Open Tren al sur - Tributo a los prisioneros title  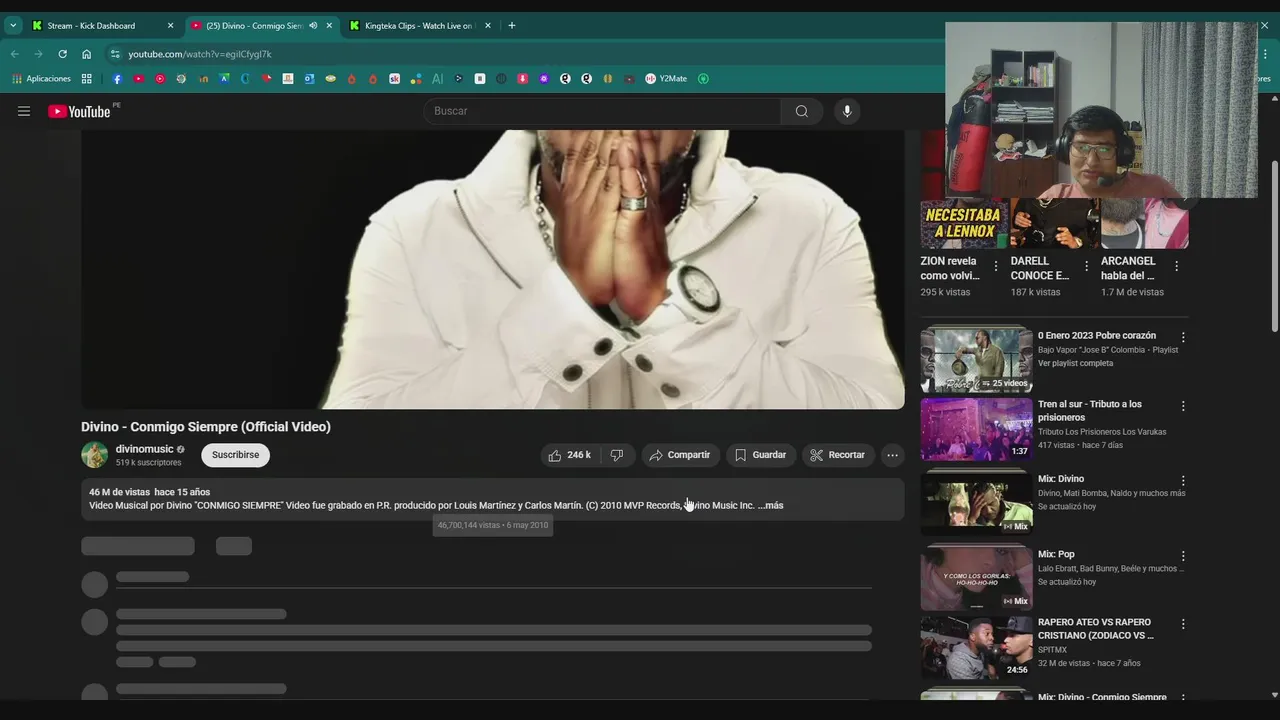pyautogui.click(x=1090, y=411)
